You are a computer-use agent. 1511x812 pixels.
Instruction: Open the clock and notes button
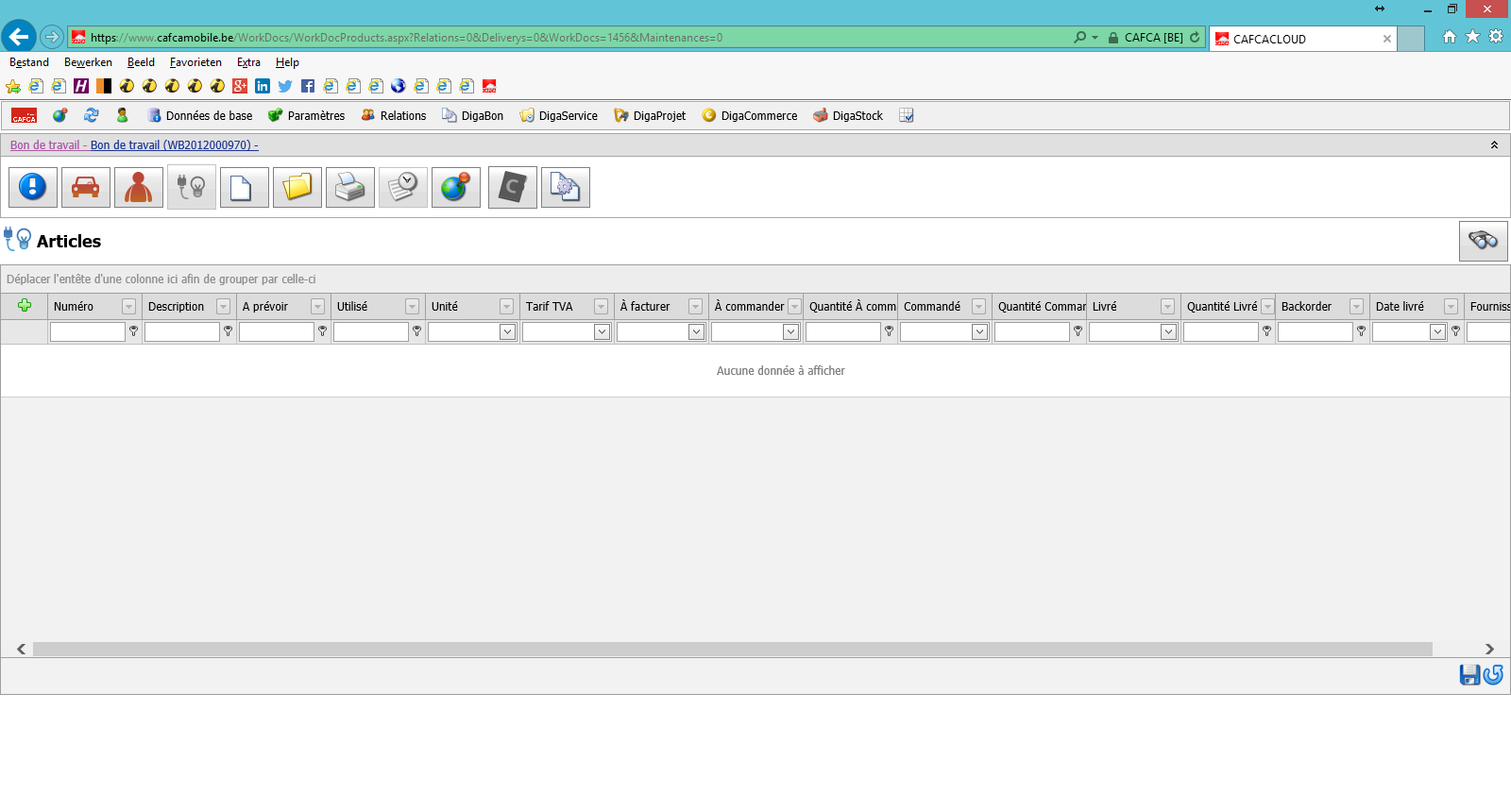(403, 187)
